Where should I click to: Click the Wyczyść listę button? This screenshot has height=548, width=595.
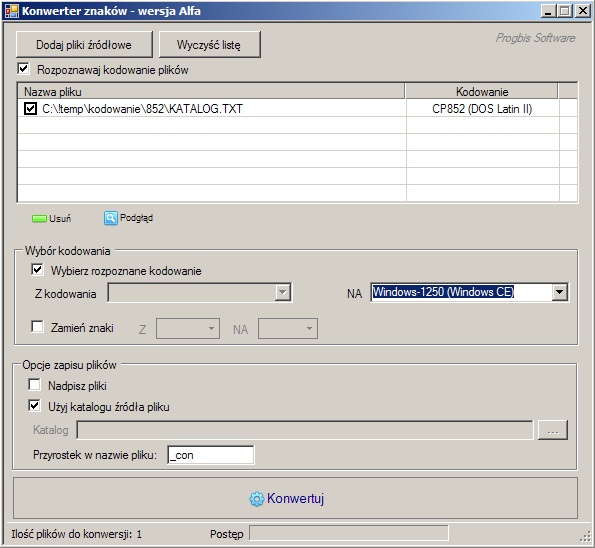[x=209, y=45]
